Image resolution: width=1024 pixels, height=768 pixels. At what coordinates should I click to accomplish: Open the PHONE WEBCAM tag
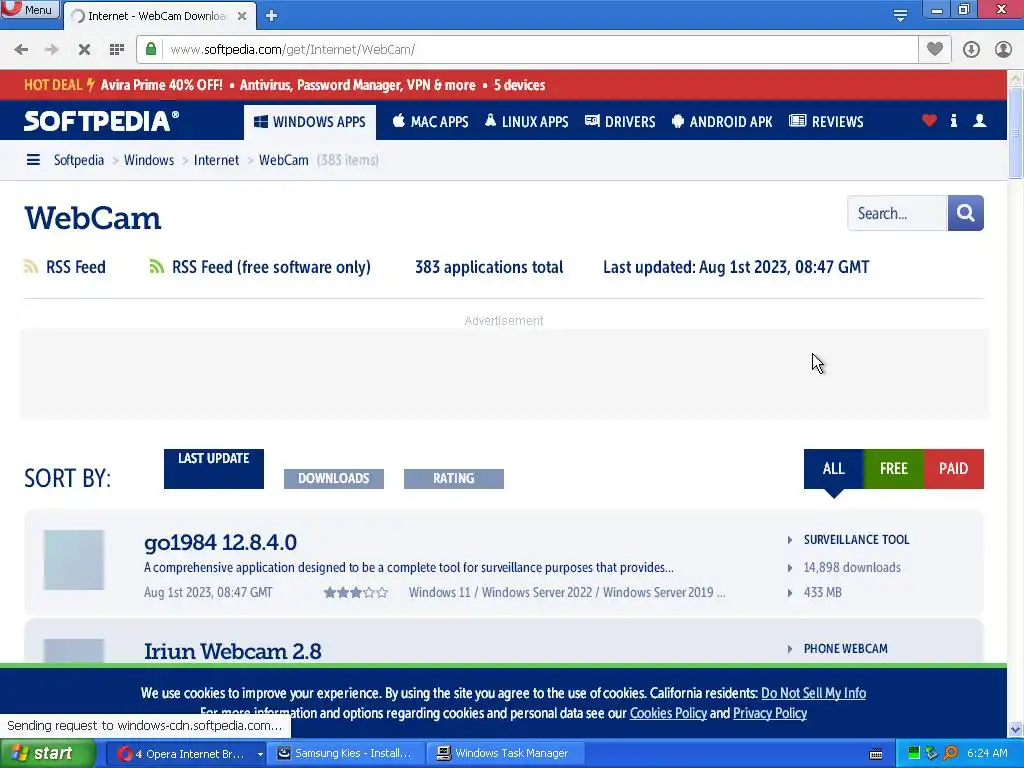845,648
